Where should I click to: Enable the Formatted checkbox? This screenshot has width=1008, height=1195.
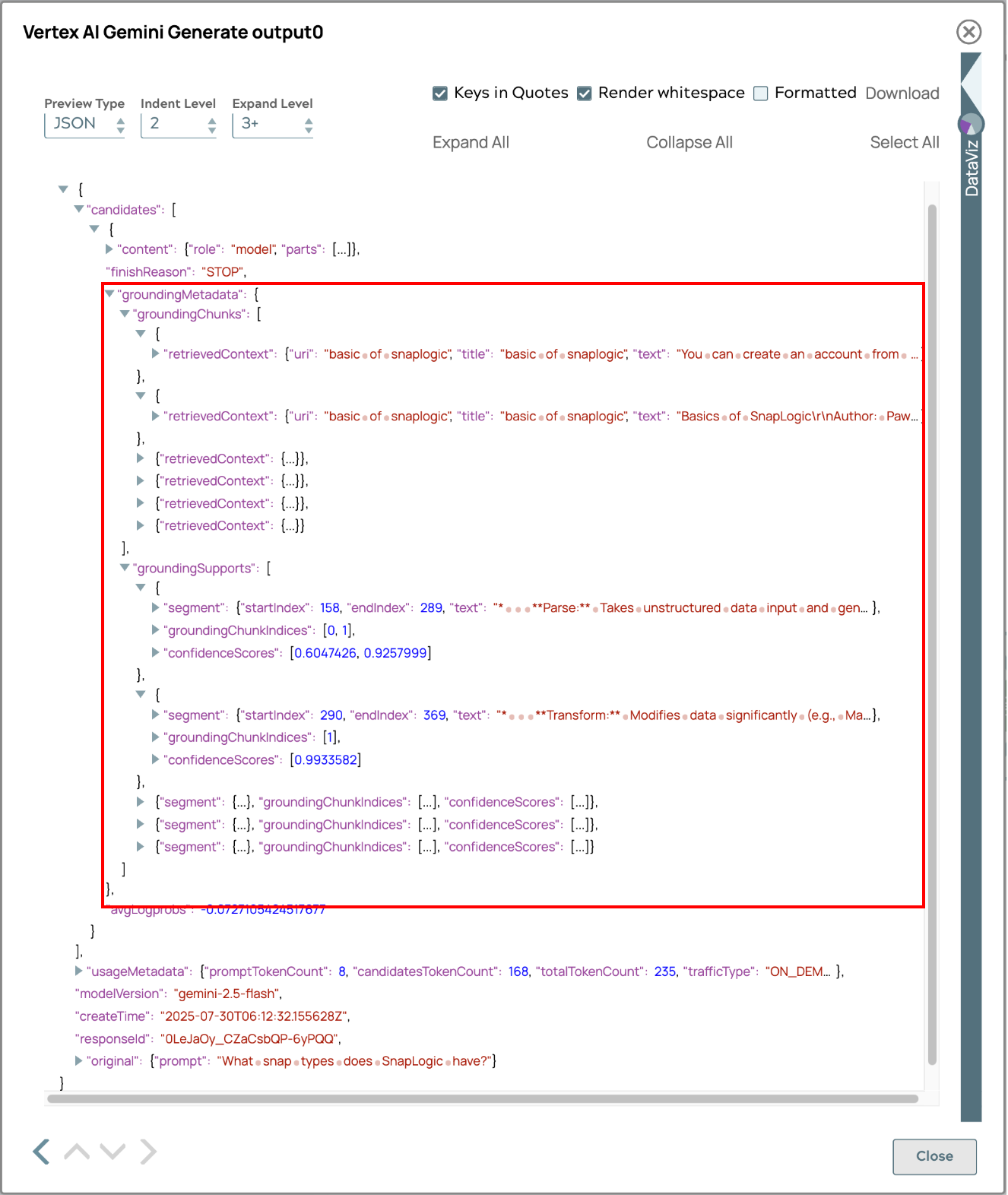point(761,94)
